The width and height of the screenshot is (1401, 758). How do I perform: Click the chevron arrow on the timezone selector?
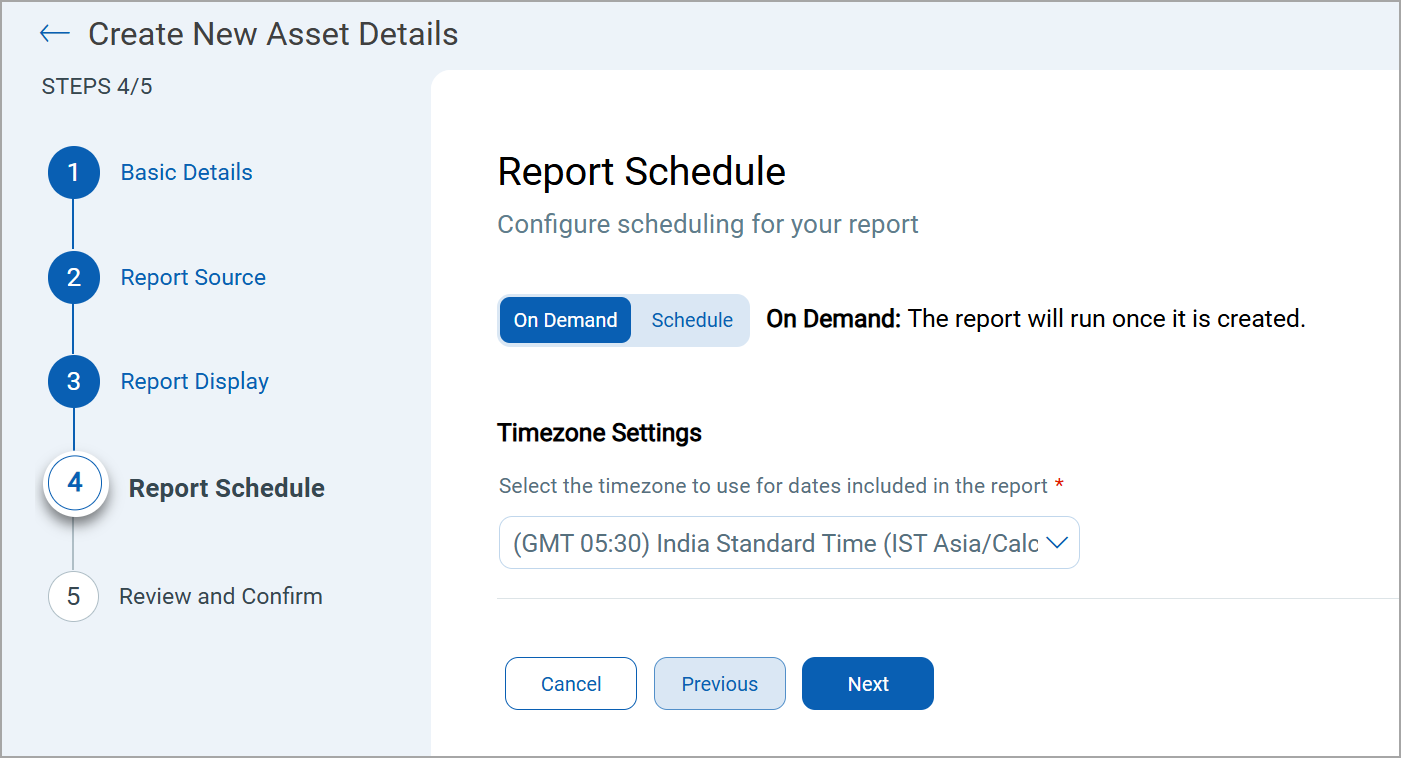pyautogui.click(x=1056, y=543)
